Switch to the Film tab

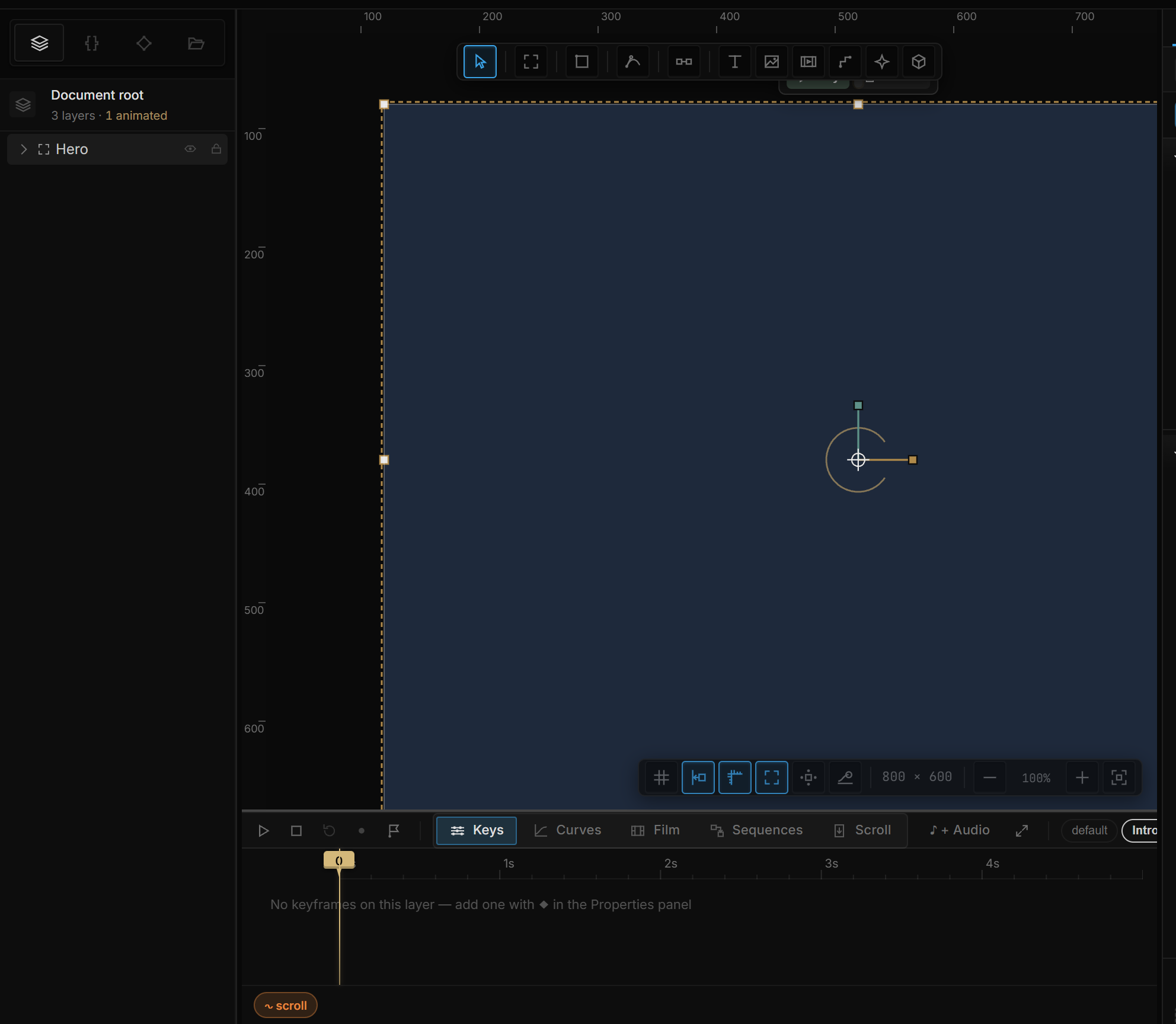pyautogui.click(x=655, y=830)
